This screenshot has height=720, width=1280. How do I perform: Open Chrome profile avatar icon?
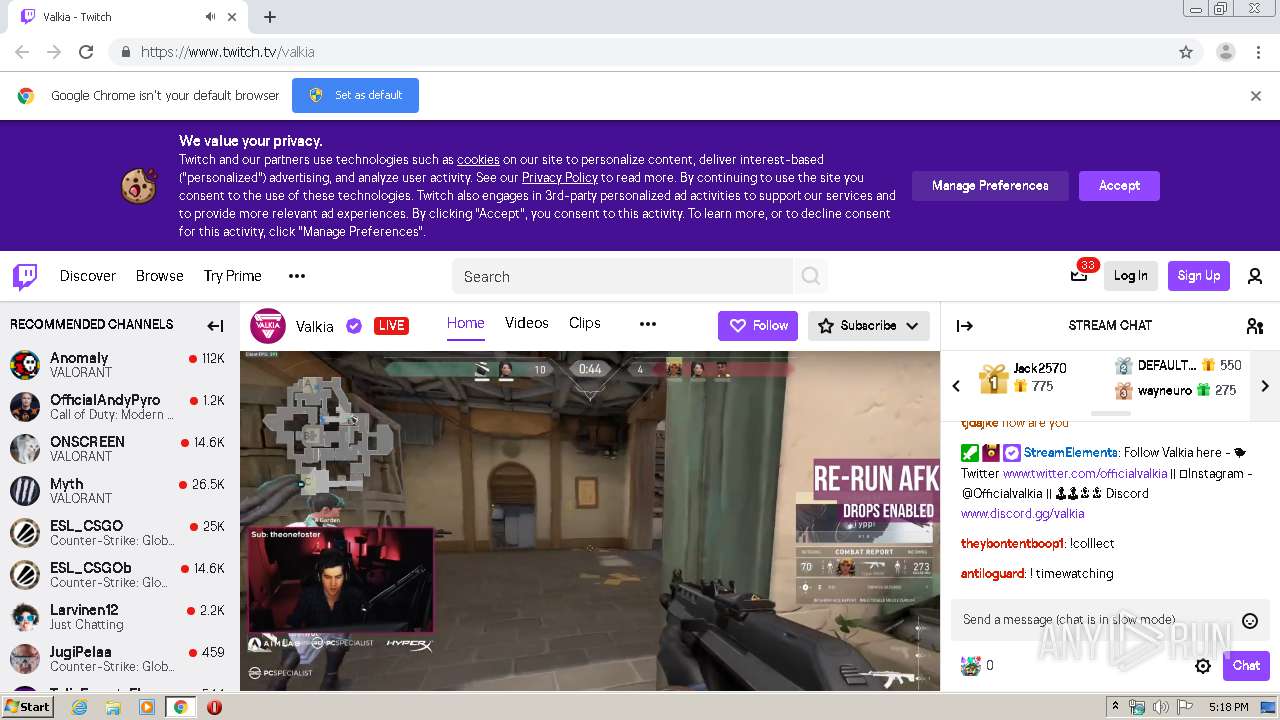click(x=1226, y=52)
